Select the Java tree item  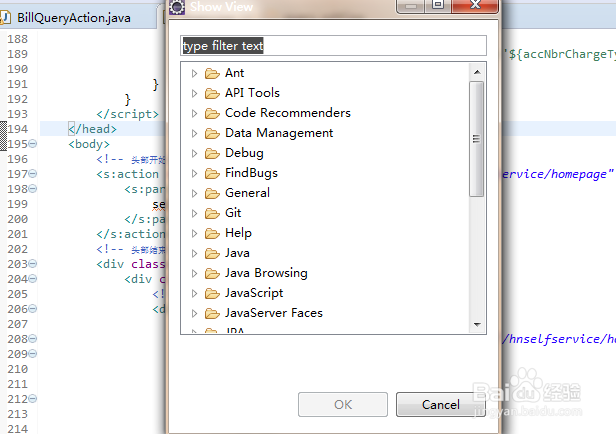[237, 253]
